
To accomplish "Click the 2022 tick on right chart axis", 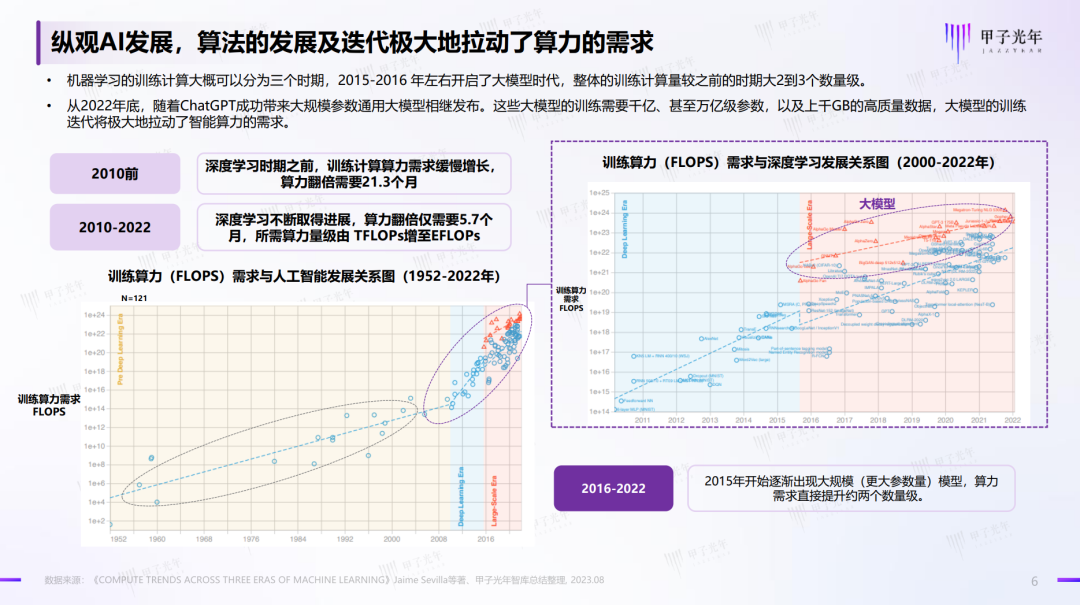I will 1014,420.
